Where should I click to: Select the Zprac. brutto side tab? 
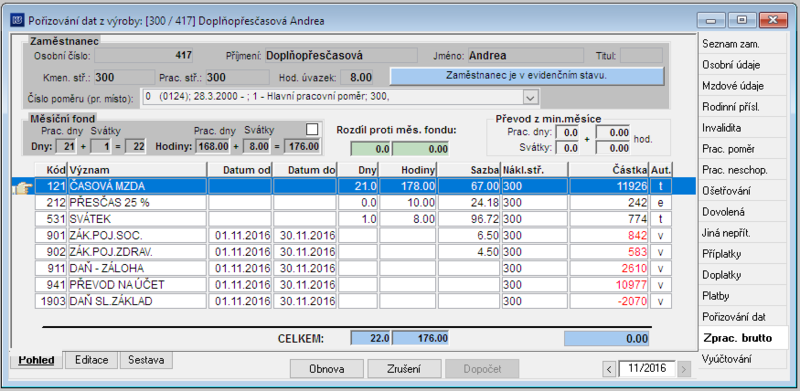tap(743, 338)
